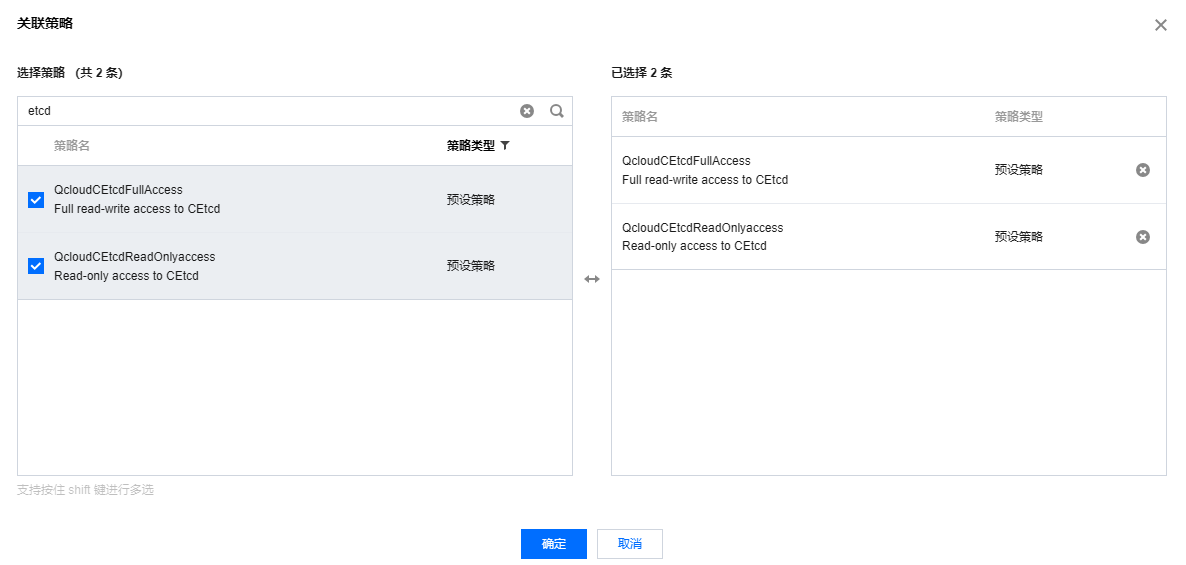This screenshot has width=1186, height=565.
Task: Click the right panel 策略类型 header
Action: (x=1018, y=117)
